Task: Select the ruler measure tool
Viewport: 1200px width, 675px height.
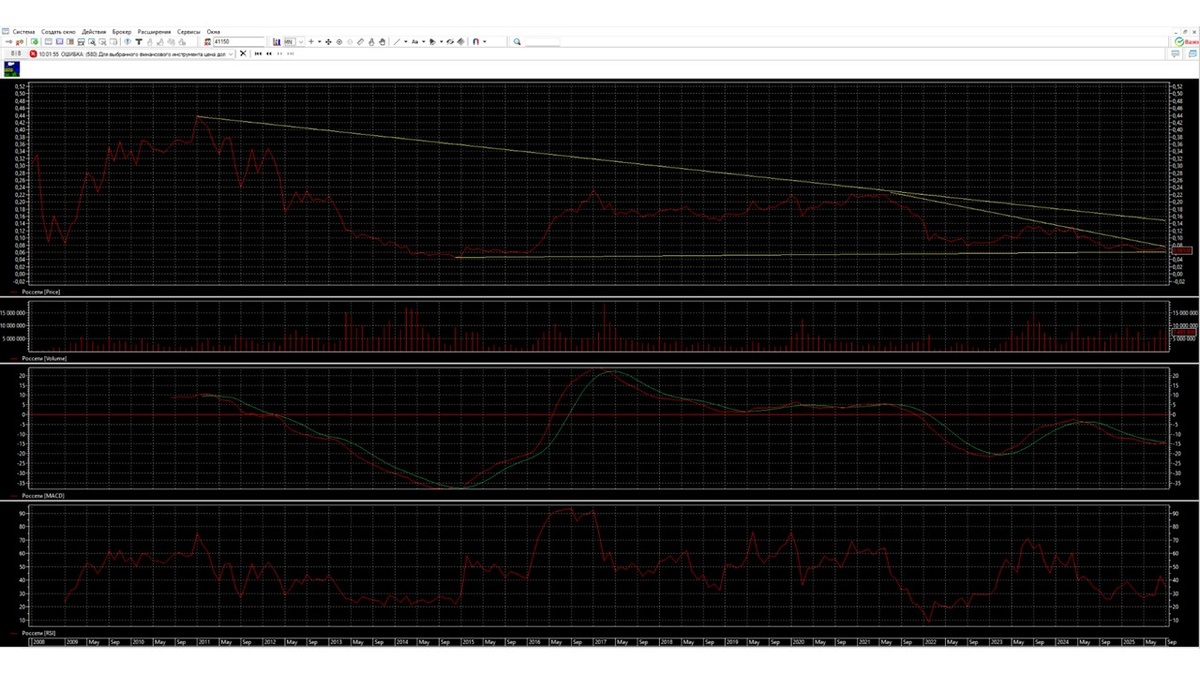Action: pos(360,42)
